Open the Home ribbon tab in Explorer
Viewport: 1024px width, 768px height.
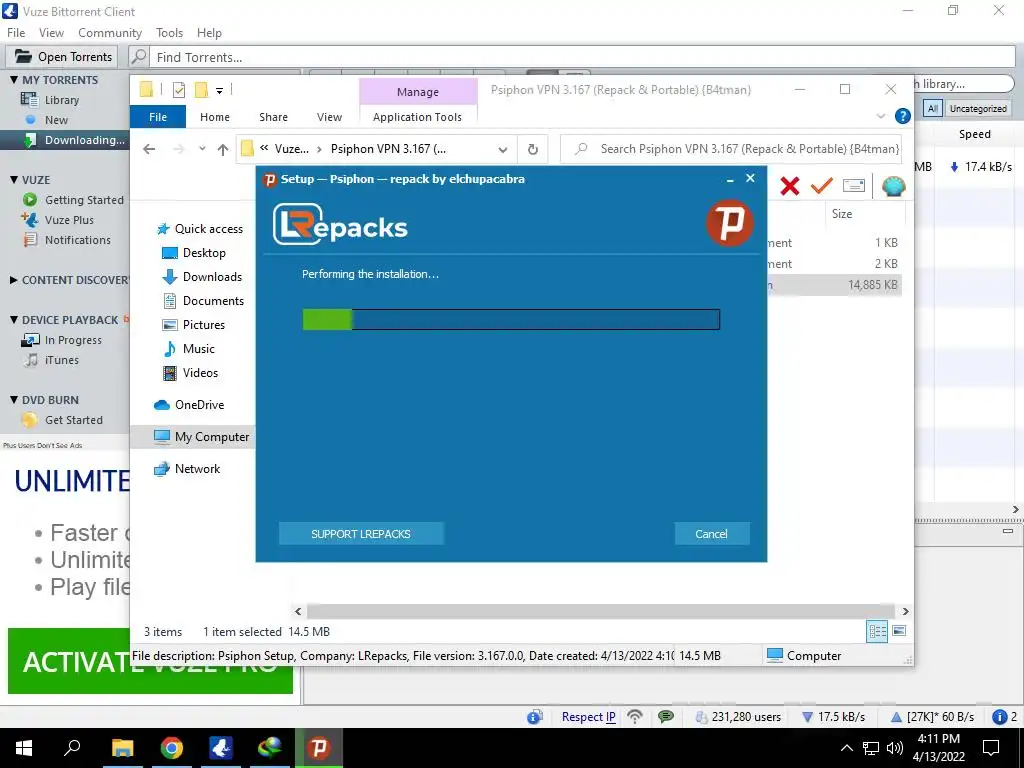coord(215,117)
